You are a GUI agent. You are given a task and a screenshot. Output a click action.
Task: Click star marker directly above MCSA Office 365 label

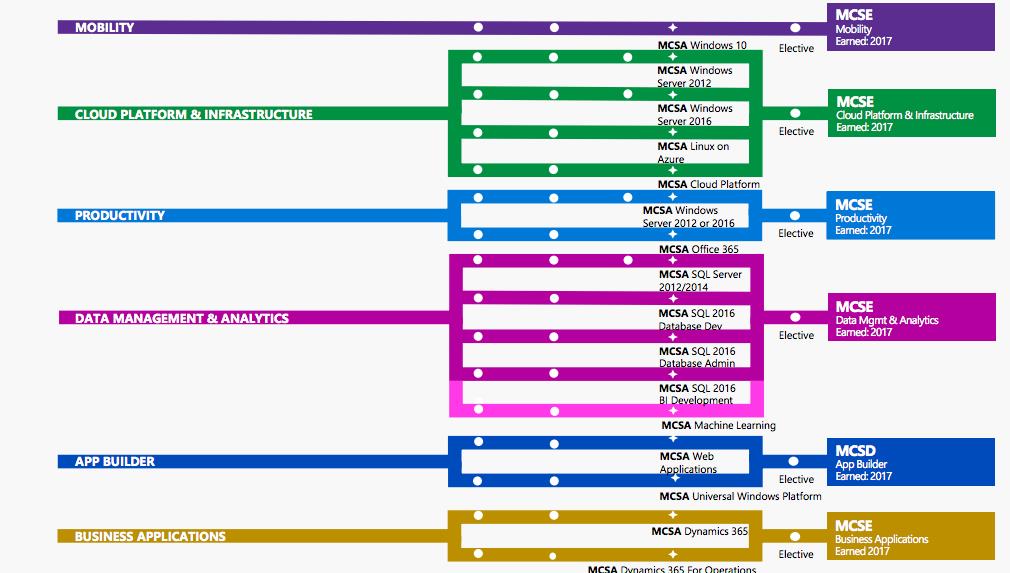(672, 234)
